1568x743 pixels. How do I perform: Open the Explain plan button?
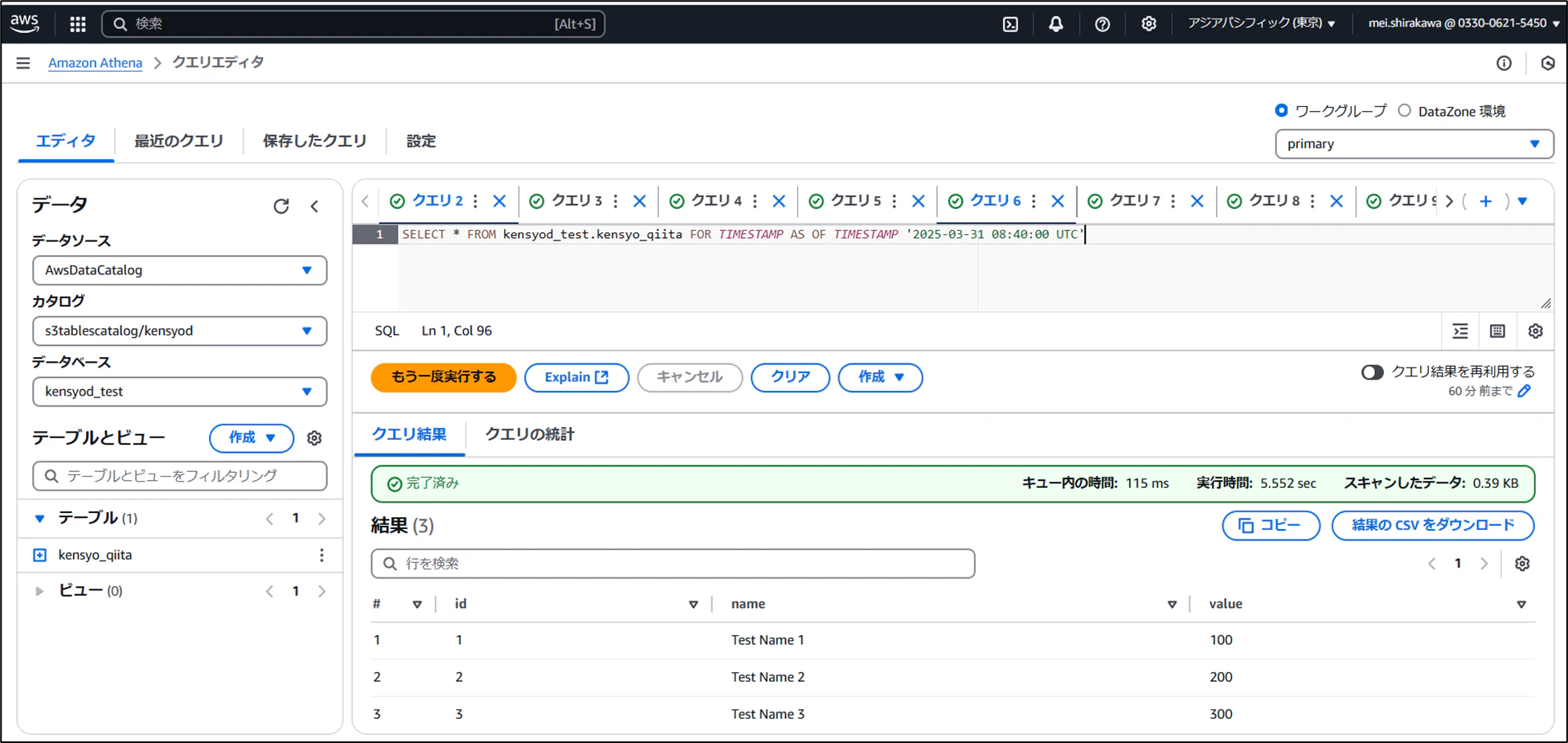click(576, 377)
